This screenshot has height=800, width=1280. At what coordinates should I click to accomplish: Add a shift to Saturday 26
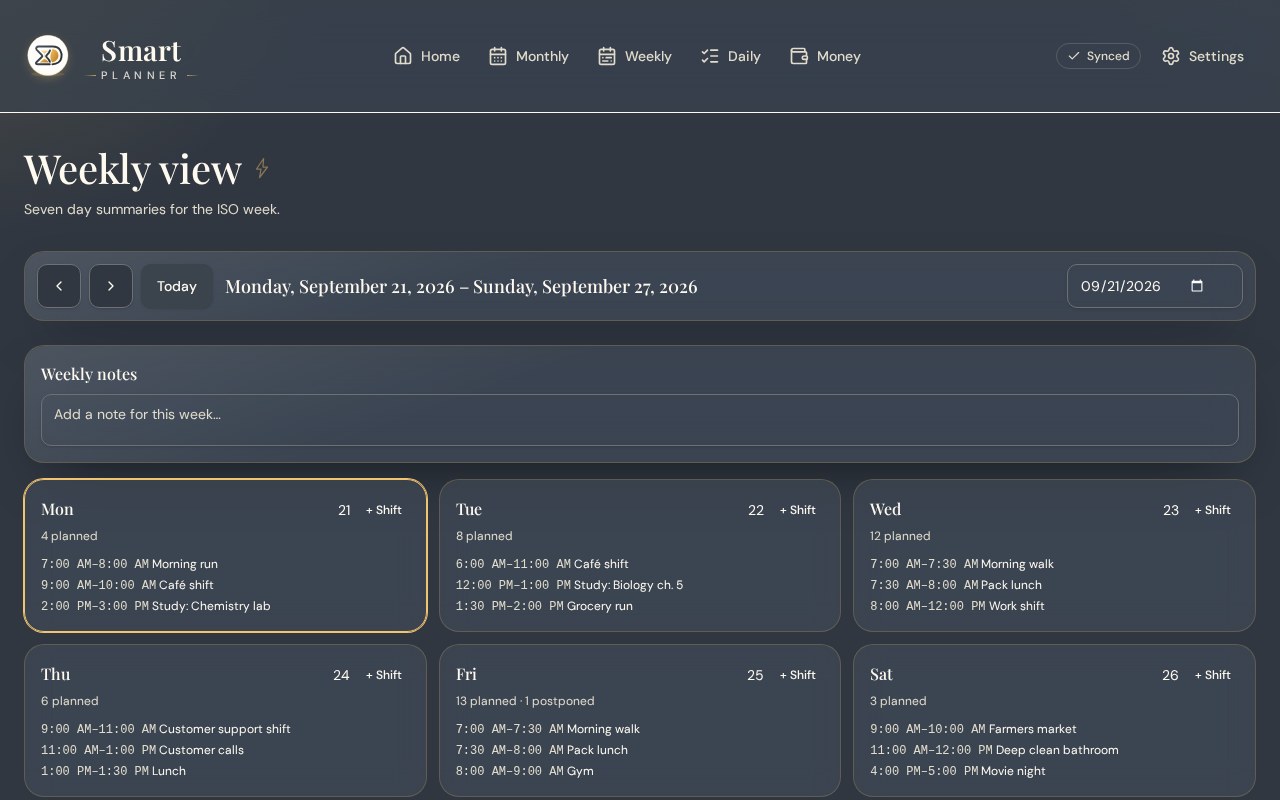tap(1212, 675)
